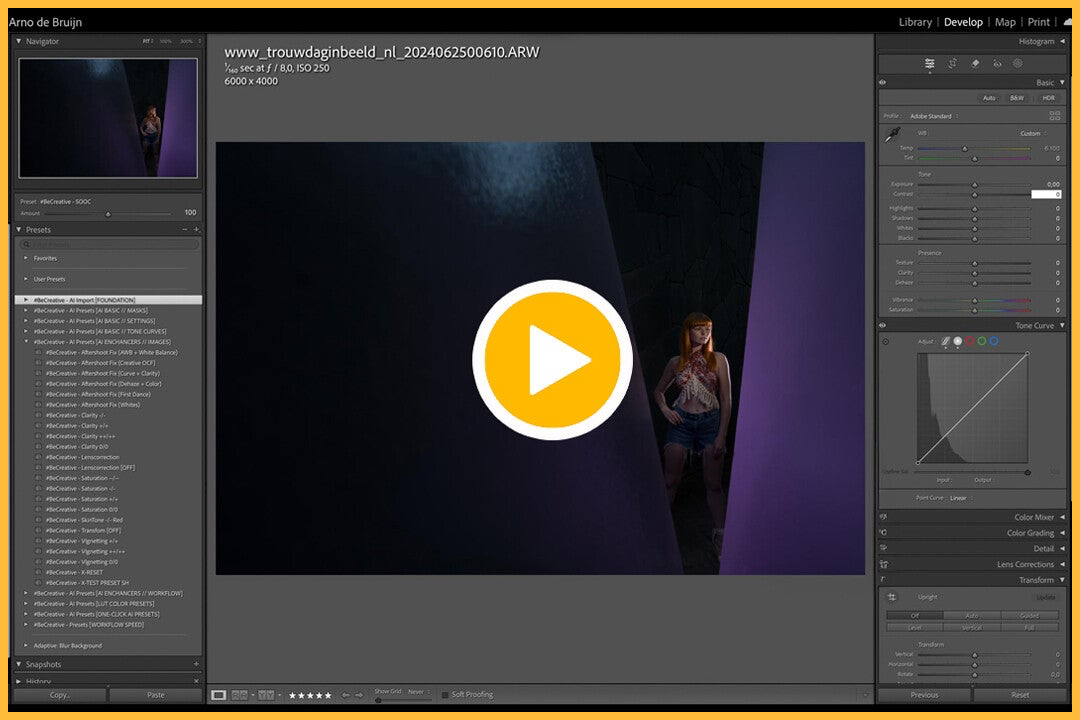This screenshot has height=720, width=1080.
Task: Open the Red Eye correction tool
Action: pyautogui.click(x=997, y=63)
